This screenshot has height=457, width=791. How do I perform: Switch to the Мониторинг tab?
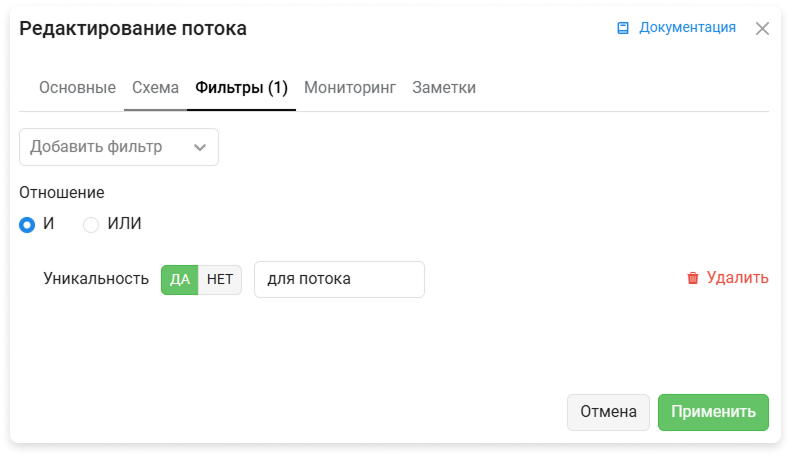pos(350,88)
